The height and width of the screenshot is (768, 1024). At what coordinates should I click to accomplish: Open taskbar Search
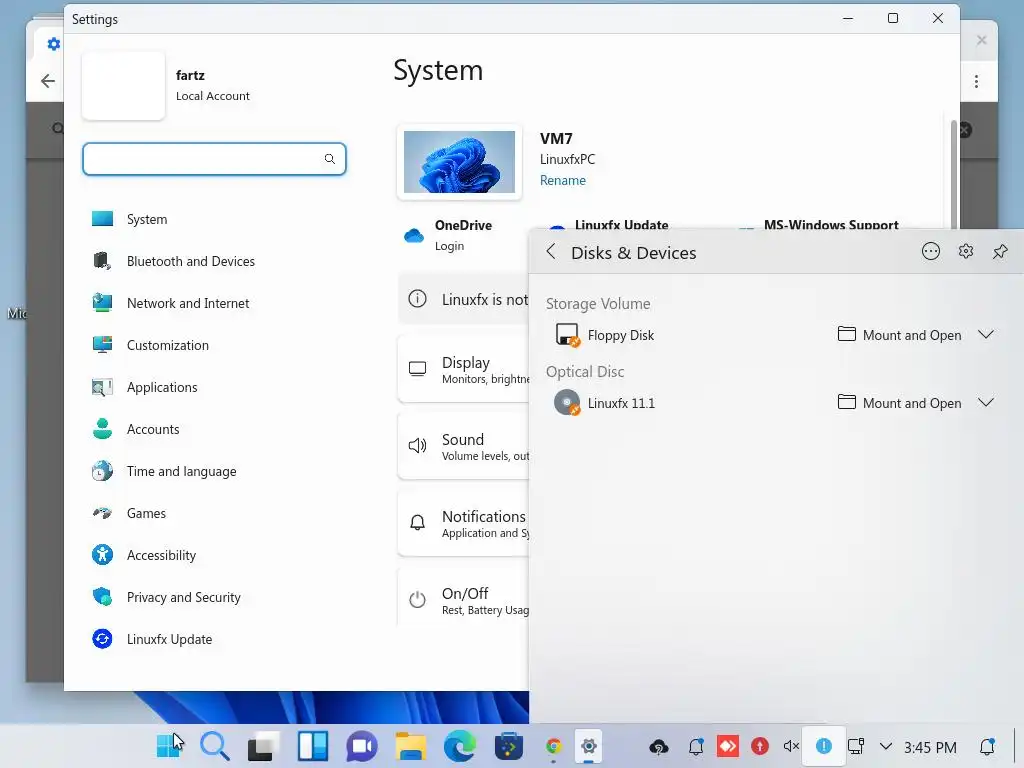(215, 746)
